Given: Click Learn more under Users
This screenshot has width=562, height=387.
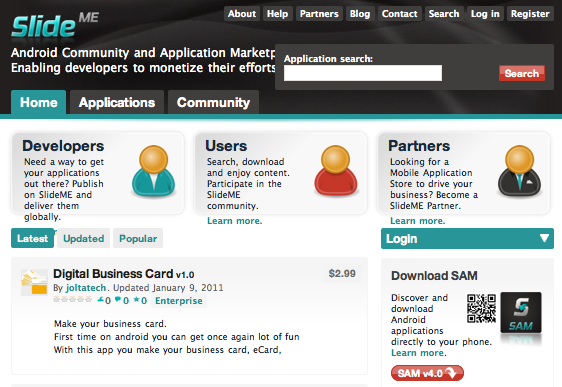Looking at the screenshot, I should tap(235, 221).
